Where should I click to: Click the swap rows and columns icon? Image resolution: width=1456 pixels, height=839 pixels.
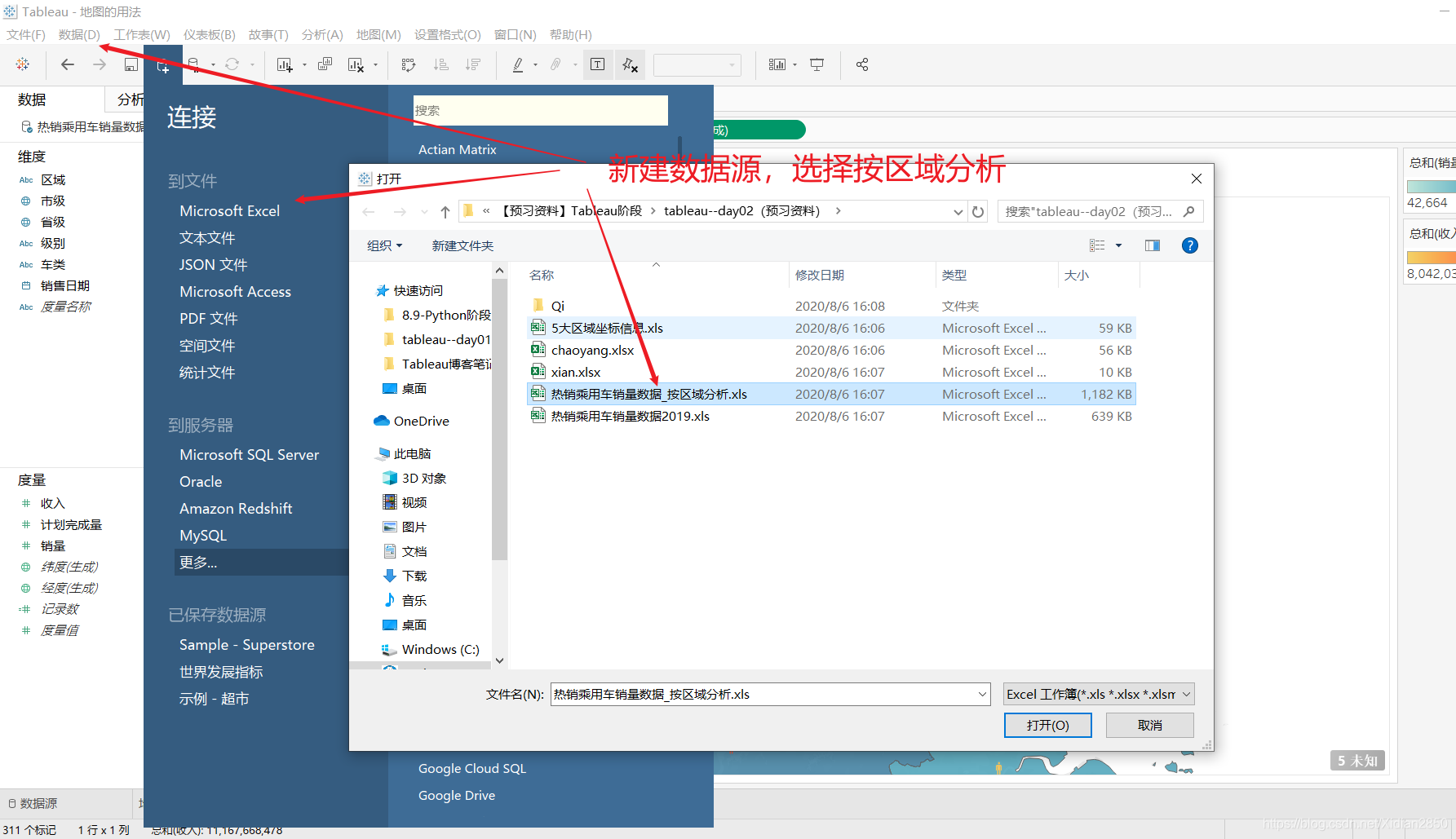(409, 64)
